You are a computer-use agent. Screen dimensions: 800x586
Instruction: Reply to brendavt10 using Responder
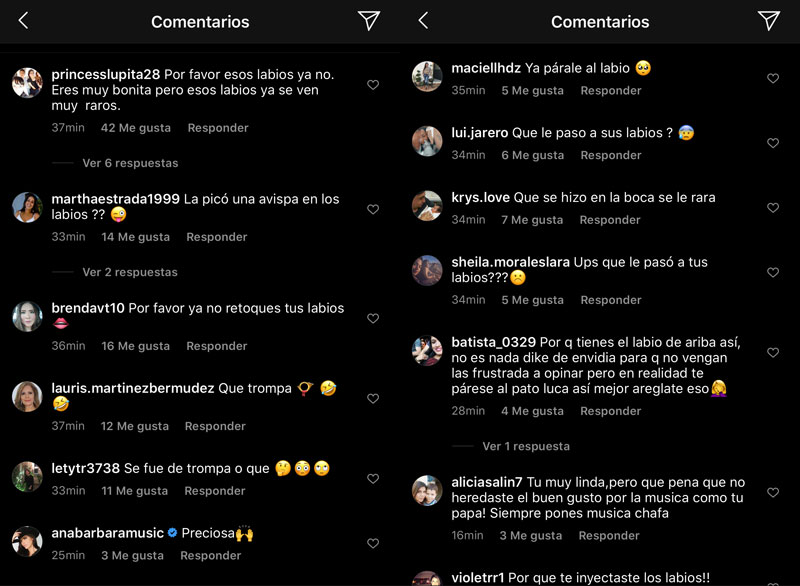pyautogui.click(x=216, y=346)
